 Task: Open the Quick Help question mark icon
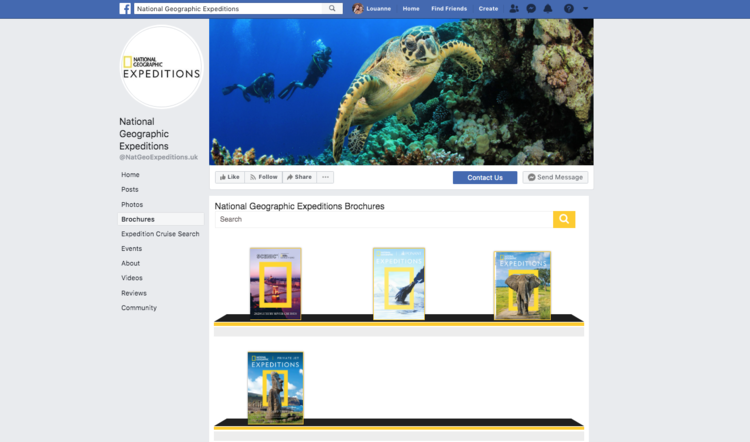click(x=569, y=9)
